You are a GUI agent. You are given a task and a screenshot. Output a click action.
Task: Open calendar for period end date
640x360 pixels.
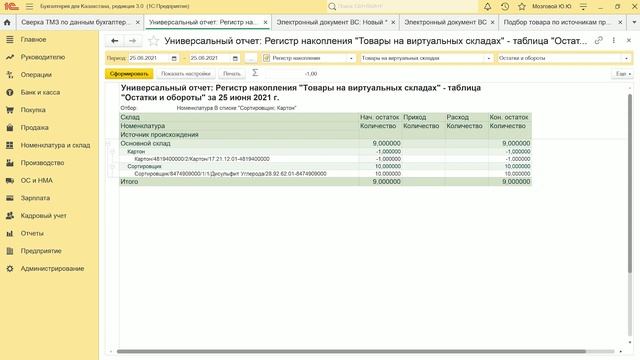click(235, 58)
